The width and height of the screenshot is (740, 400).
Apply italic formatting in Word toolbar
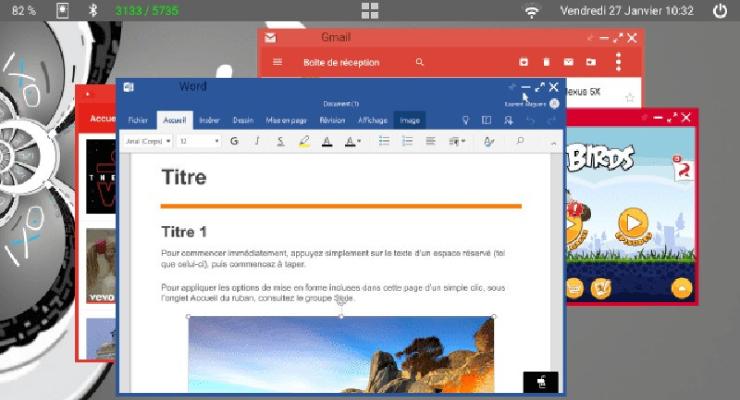257,141
